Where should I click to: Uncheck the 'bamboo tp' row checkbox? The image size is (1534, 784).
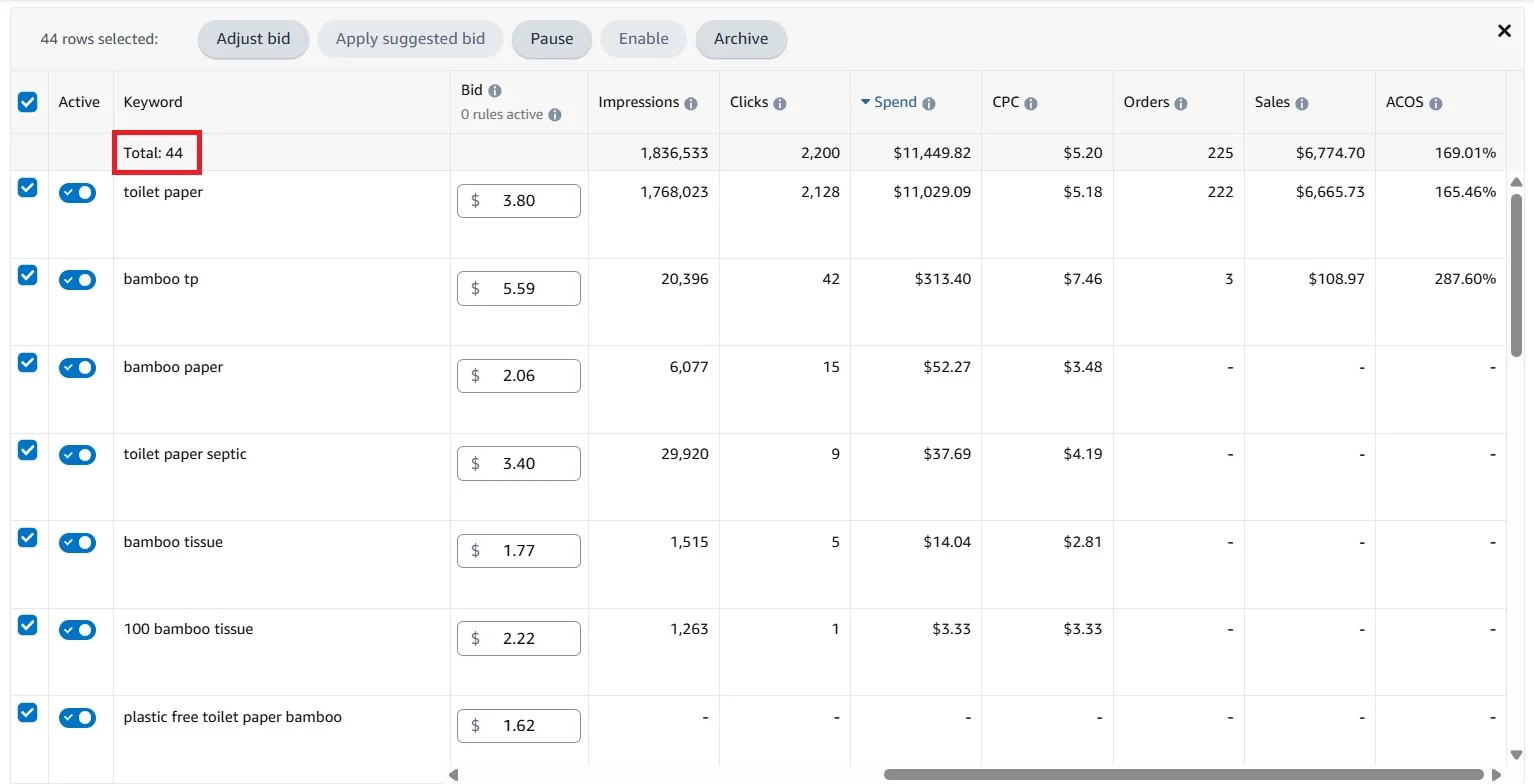28,275
